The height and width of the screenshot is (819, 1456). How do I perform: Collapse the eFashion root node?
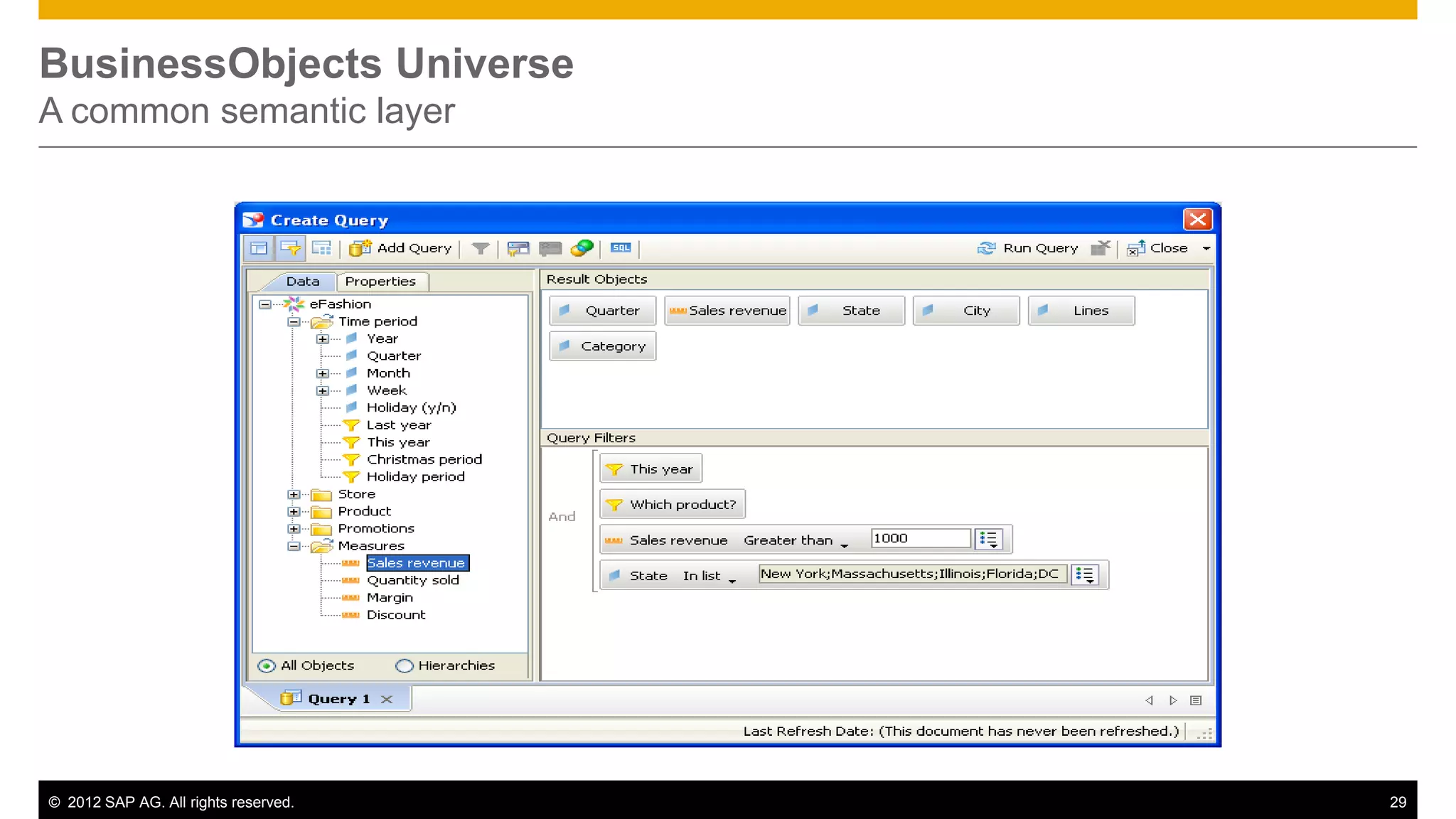(x=264, y=304)
